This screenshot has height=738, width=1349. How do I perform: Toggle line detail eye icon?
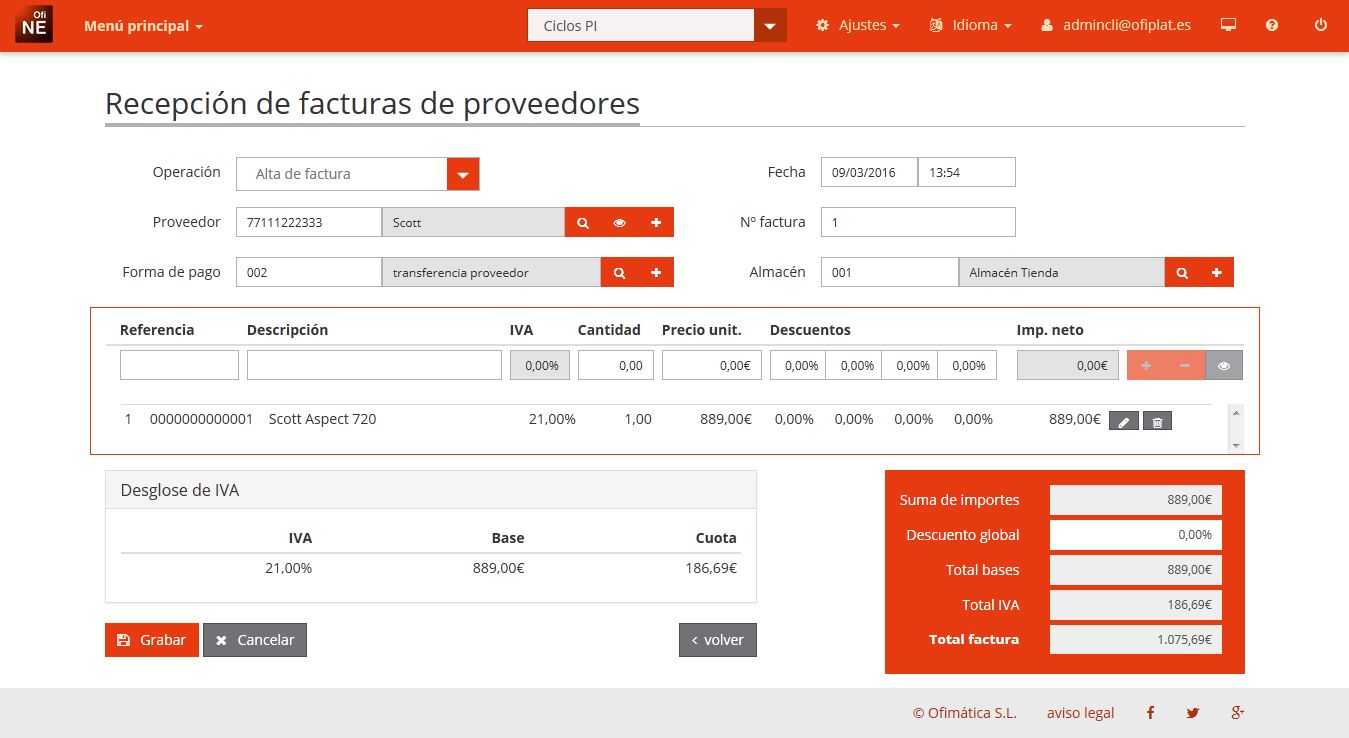pos(1224,366)
